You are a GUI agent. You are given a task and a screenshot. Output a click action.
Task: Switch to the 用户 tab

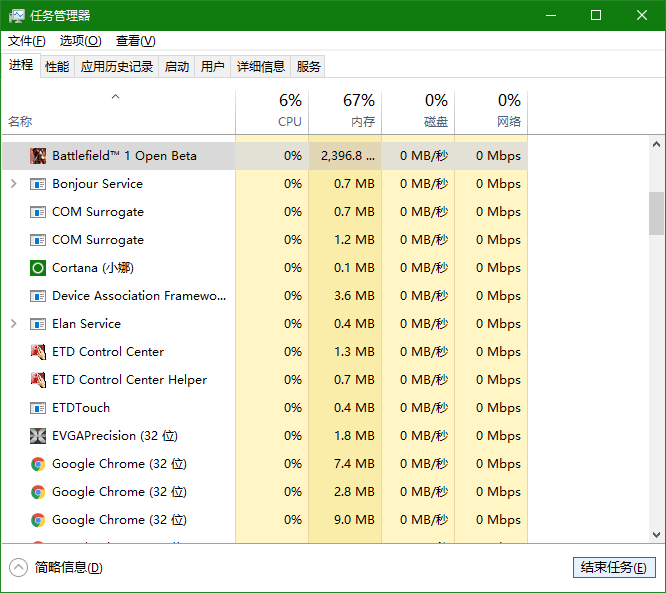coord(212,67)
